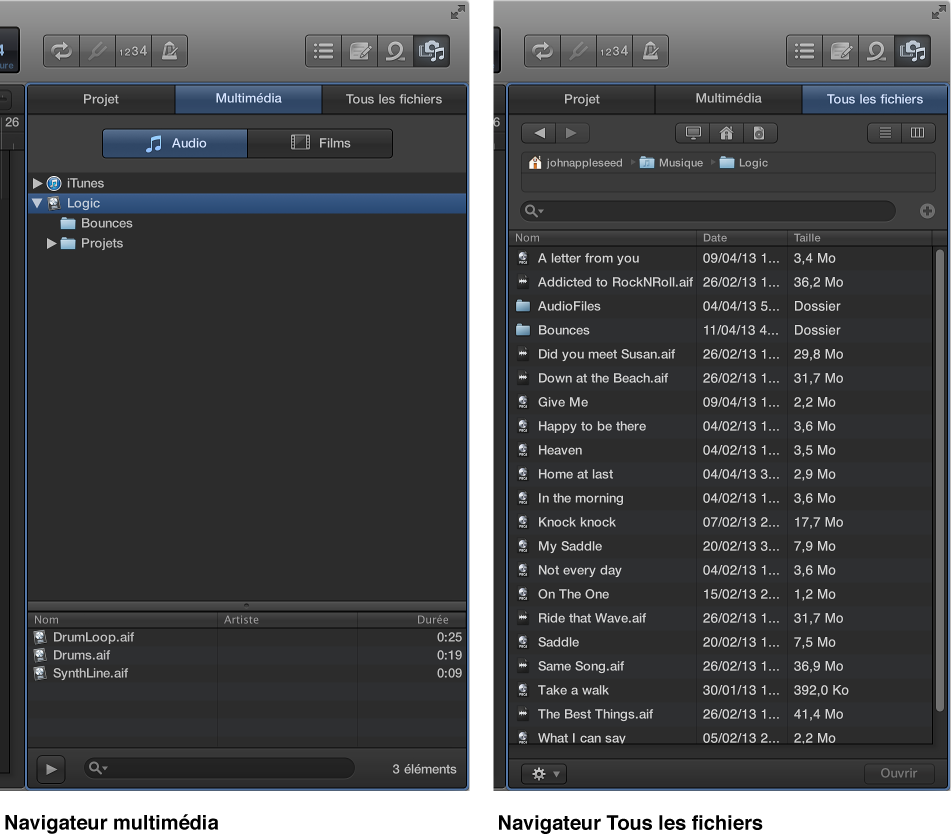Open Note Pads in Multimedia browser window
This screenshot has width=952, height=840.
359,52
